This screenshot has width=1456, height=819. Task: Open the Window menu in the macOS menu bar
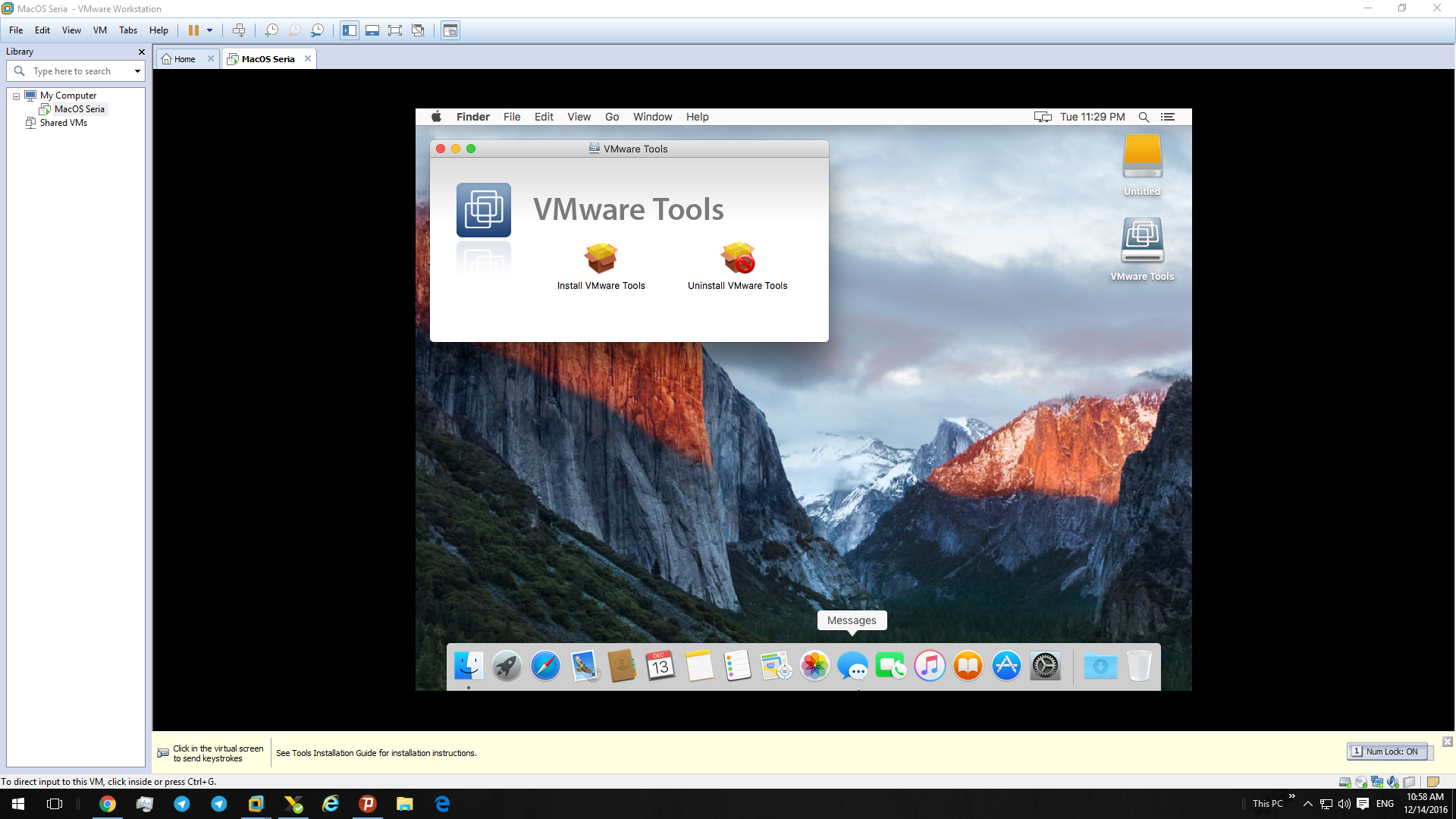[653, 117]
